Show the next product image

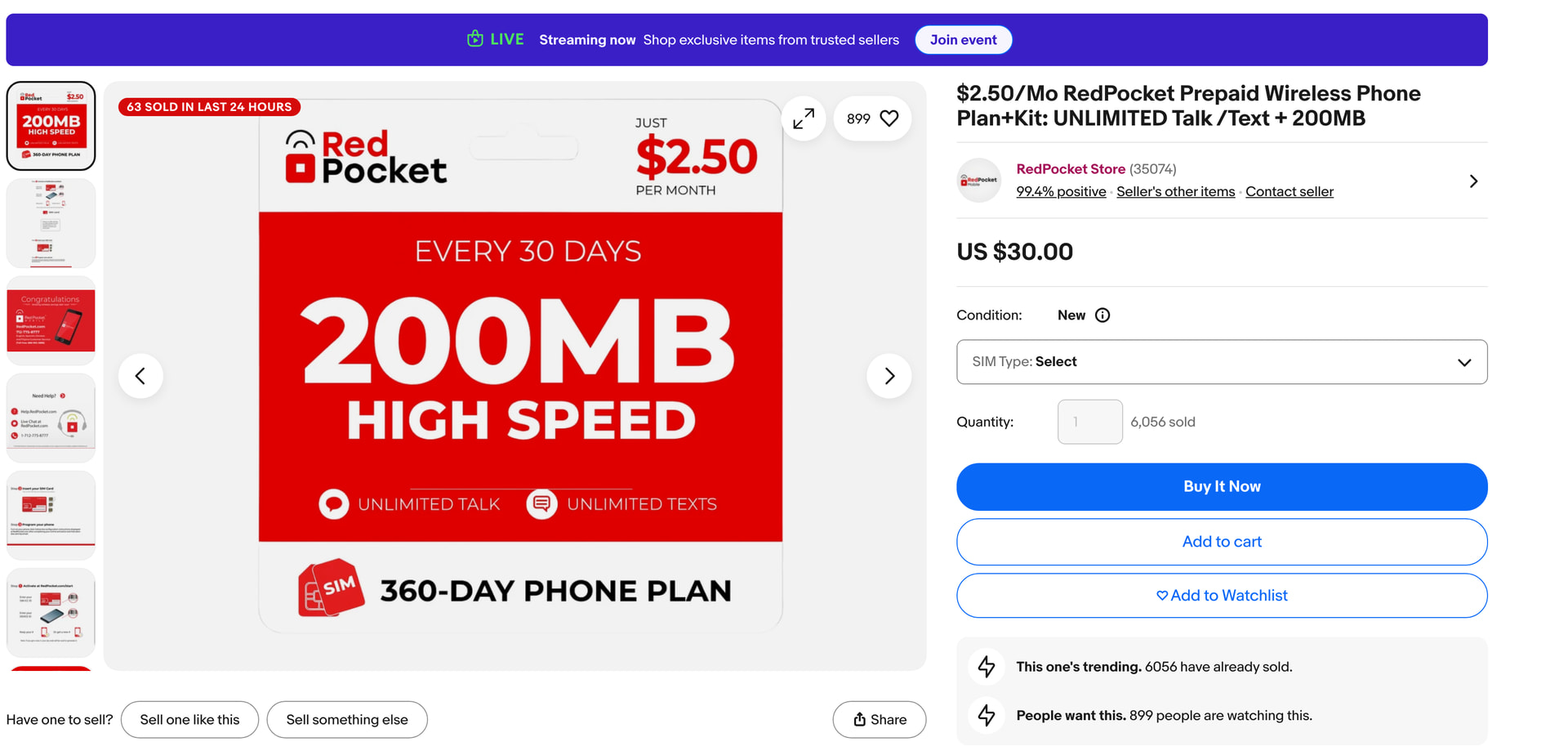point(889,376)
